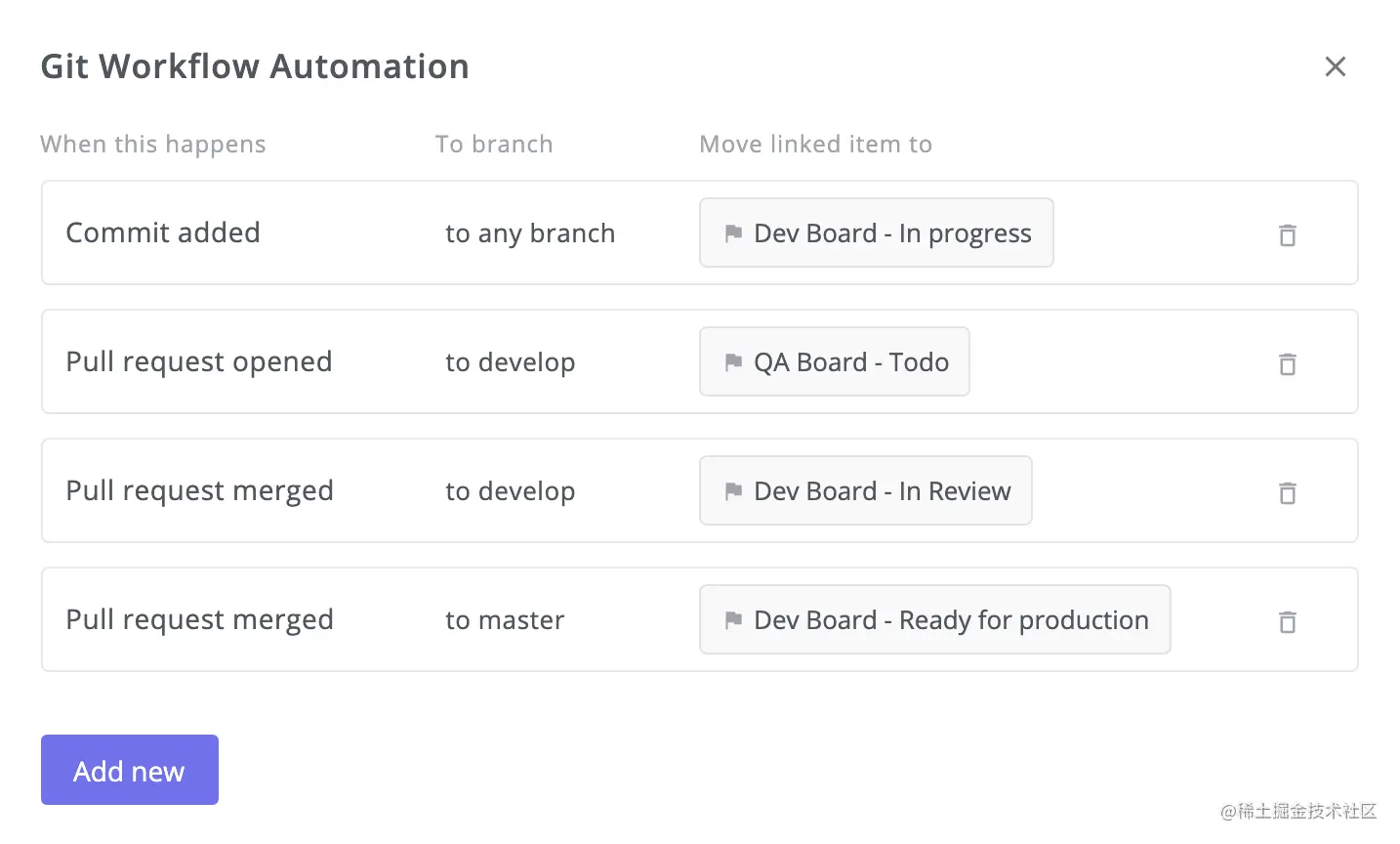Trash the merged-to-develop rule
1400x844 pixels.
(x=1288, y=493)
